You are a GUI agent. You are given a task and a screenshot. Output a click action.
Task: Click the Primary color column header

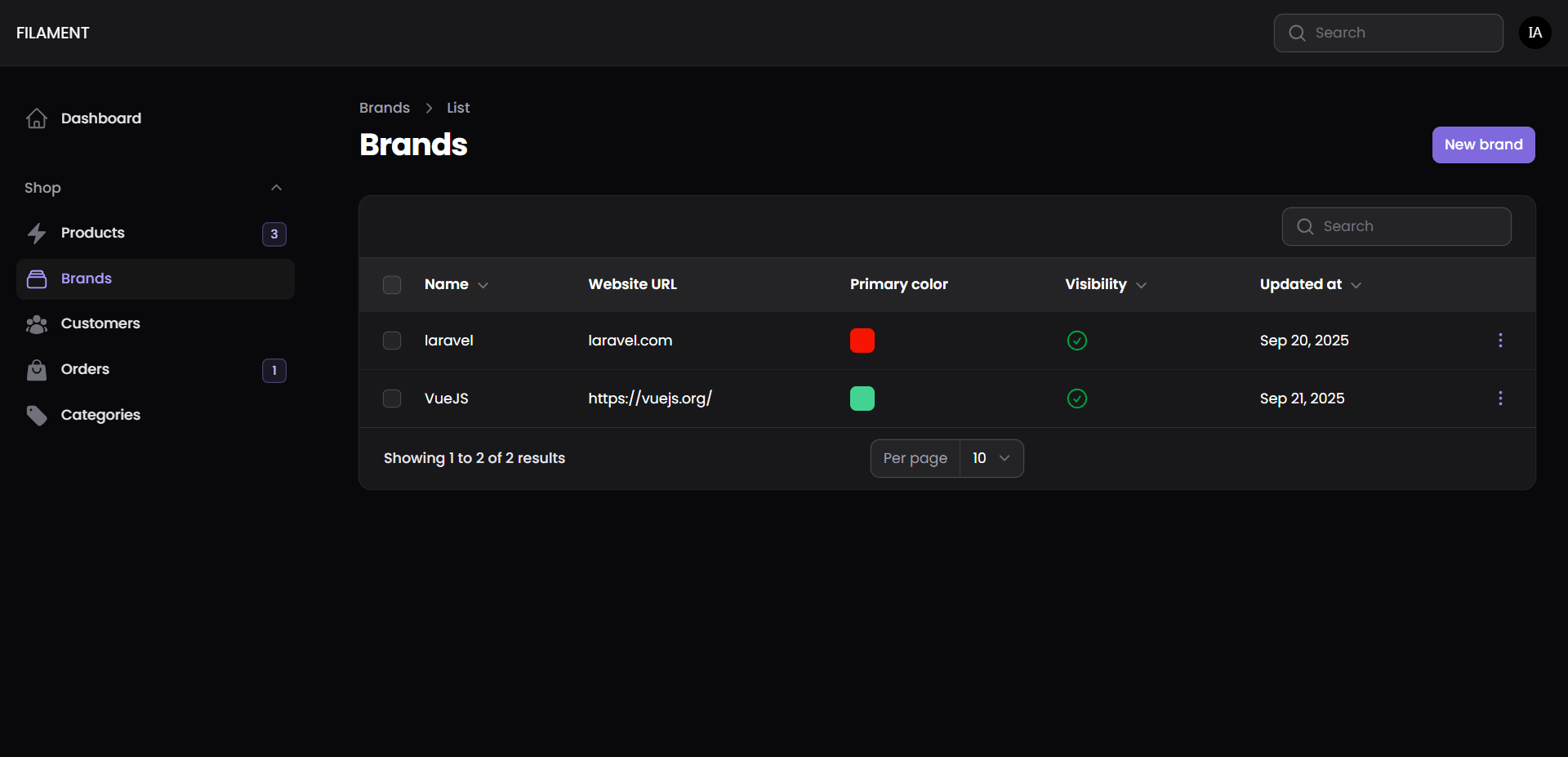point(899,284)
